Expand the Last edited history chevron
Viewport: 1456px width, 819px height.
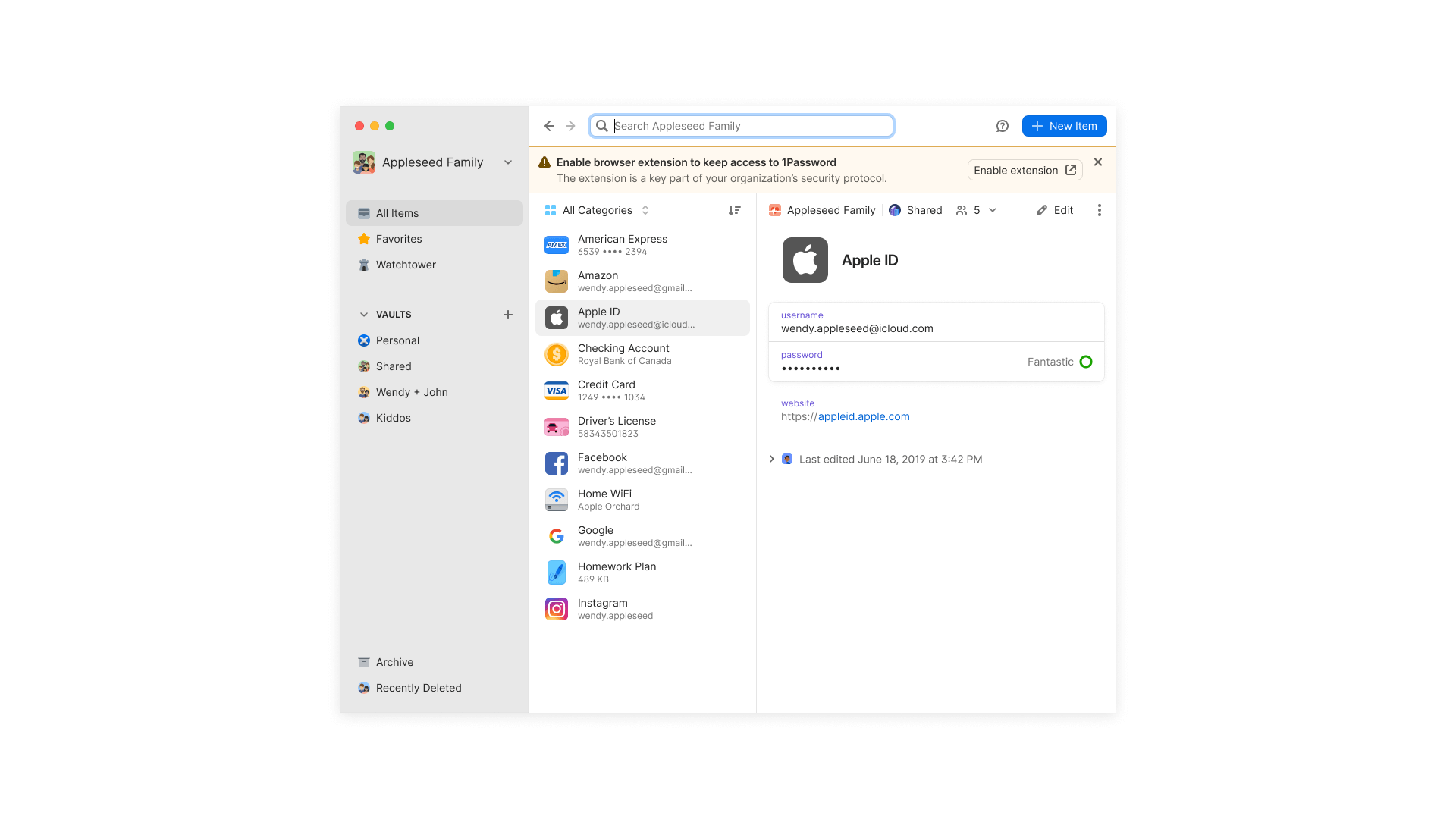coord(772,459)
